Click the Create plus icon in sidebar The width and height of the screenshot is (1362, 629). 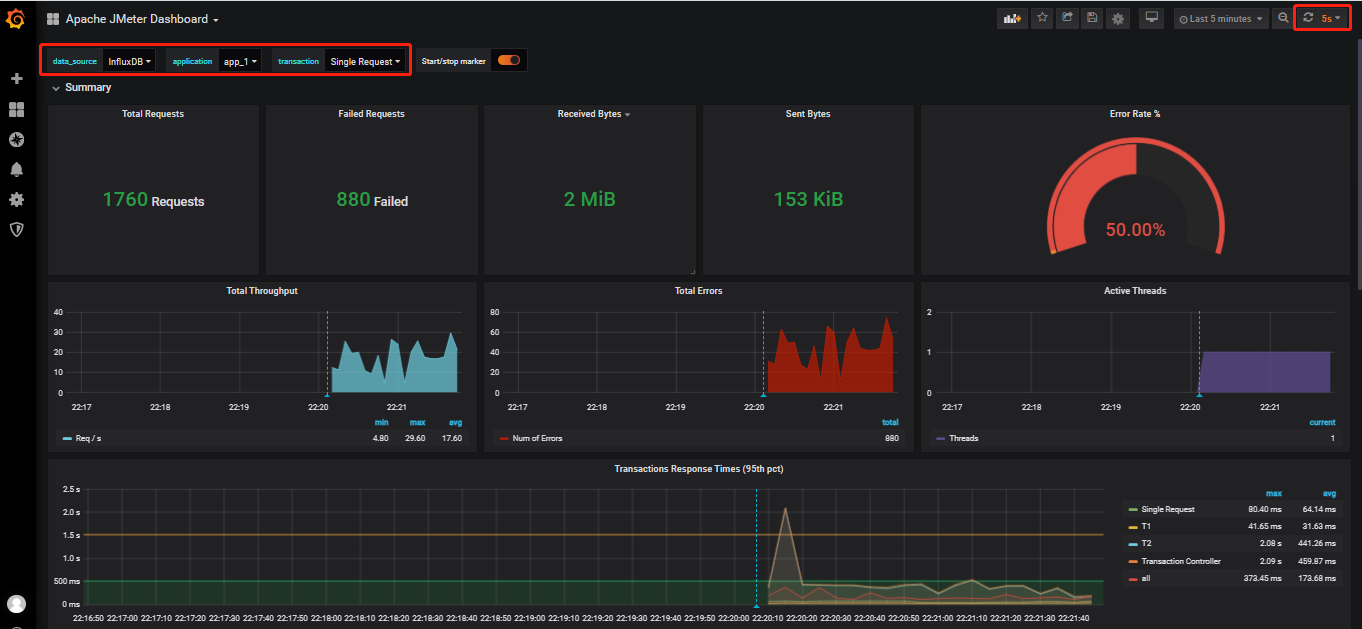click(16, 79)
